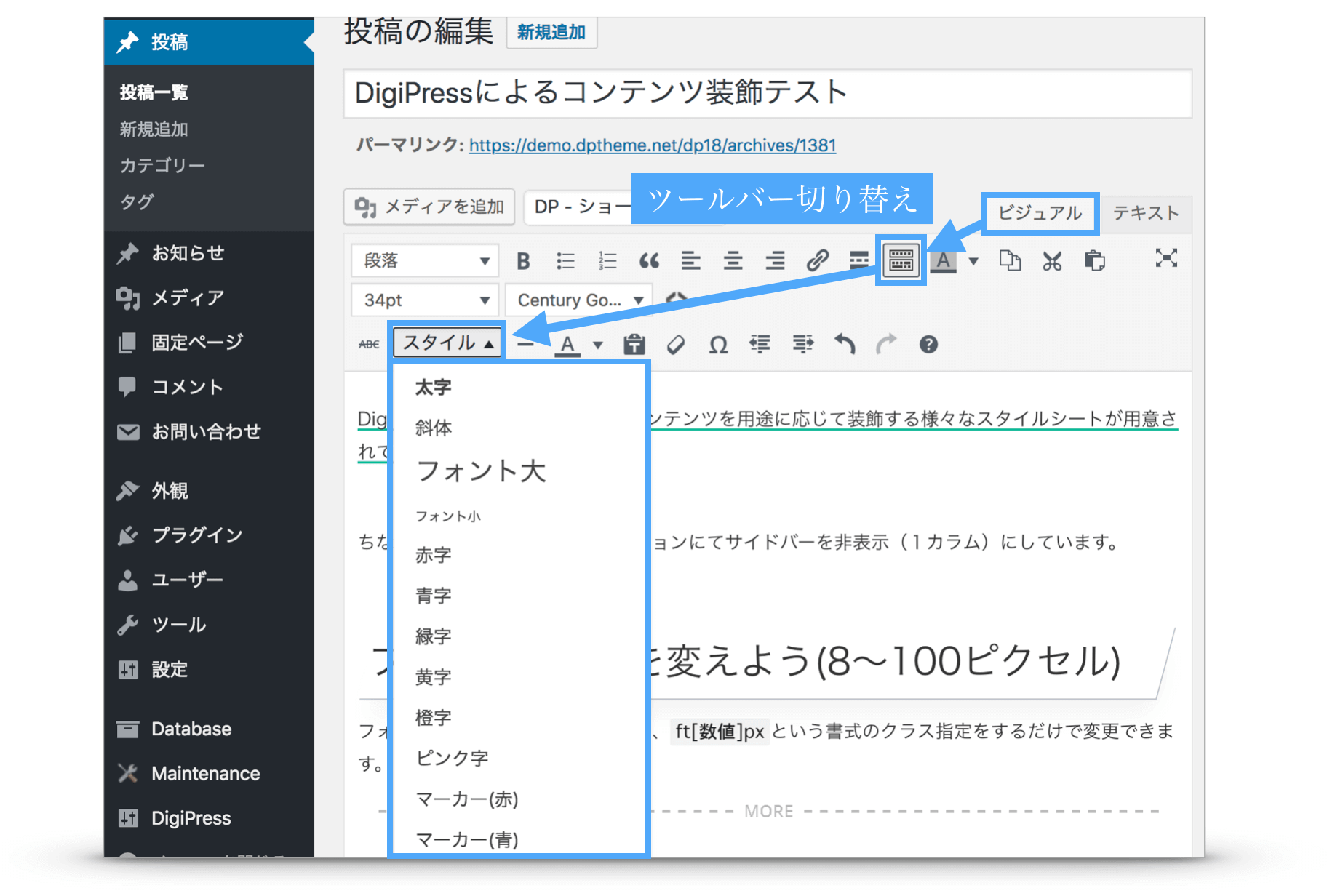Open the 34pt font size dropdown
The image size is (1327, 896).
pyautogui.click(x=425, y=300)
